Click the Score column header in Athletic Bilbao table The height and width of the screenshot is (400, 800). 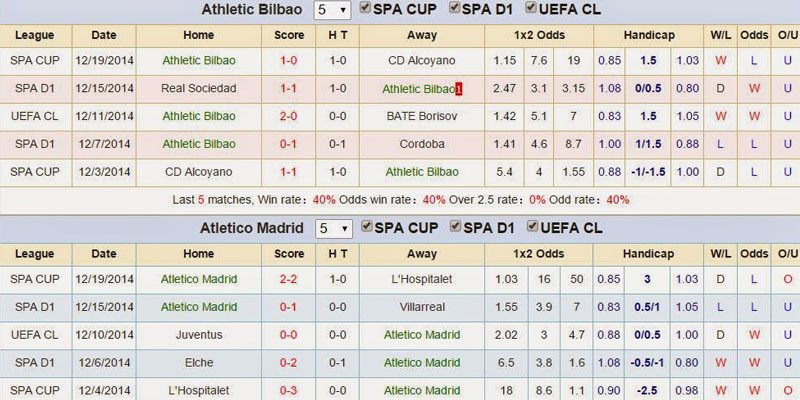pyautogui.click(x=289, y=35)
